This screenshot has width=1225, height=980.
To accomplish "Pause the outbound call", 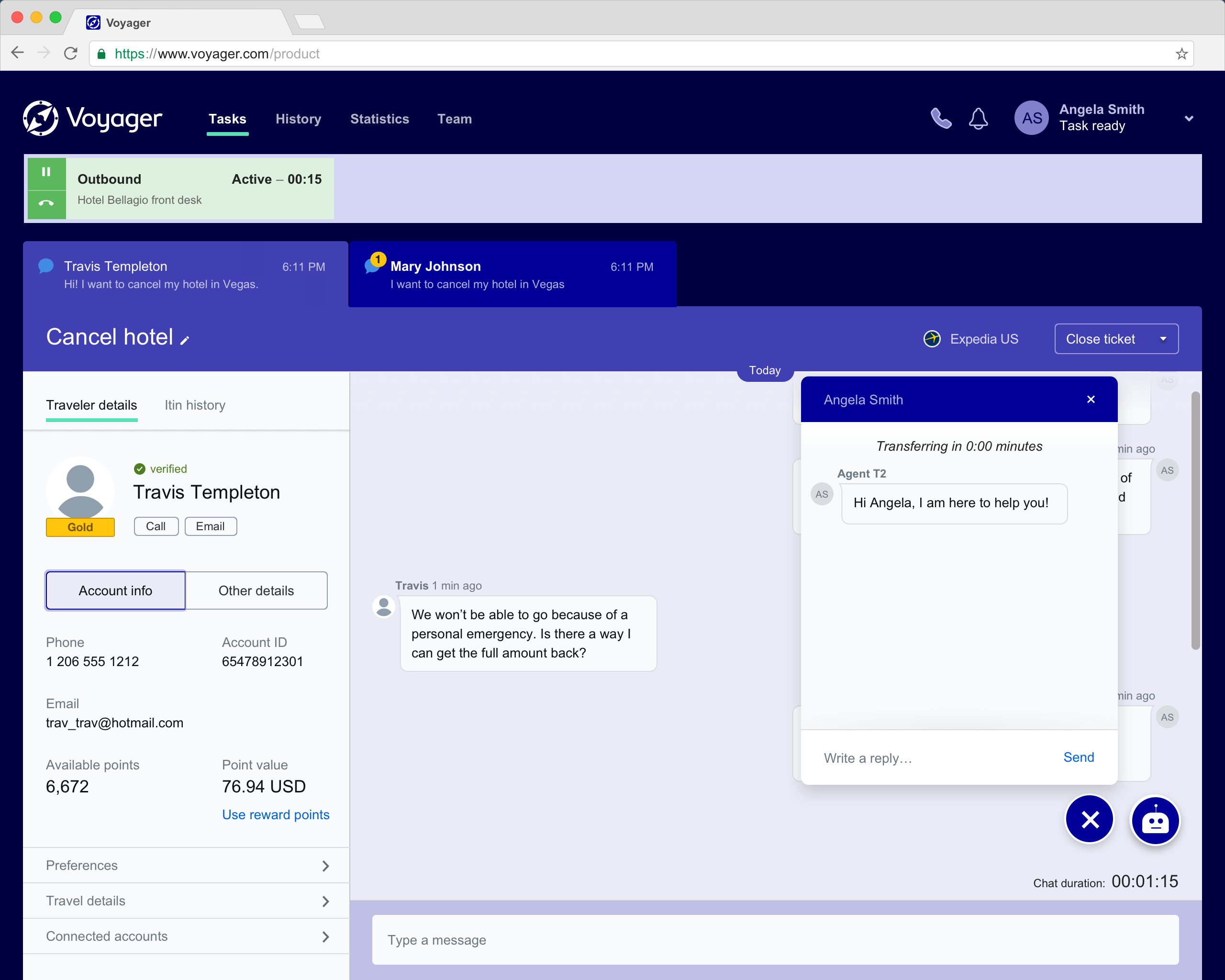I will pos(46,172).
